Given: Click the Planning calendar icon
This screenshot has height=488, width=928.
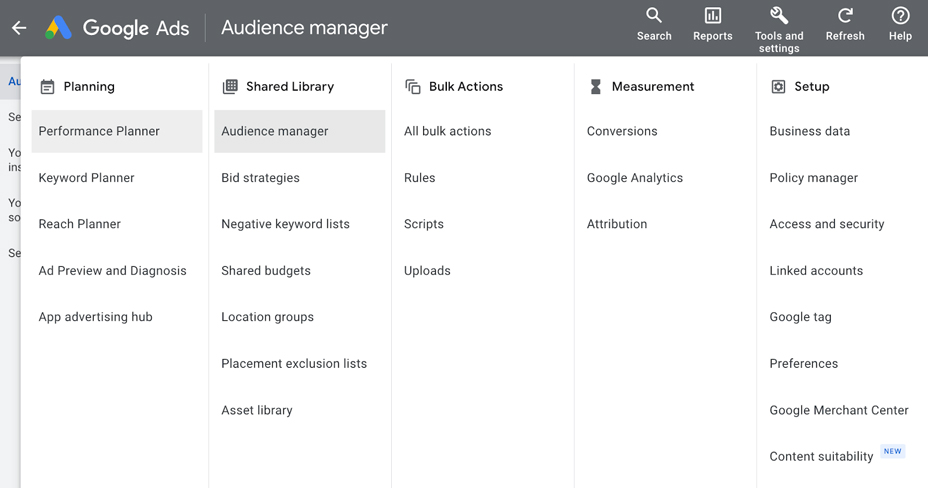Looking at the screenshot, I should click(x=47, y=87).
